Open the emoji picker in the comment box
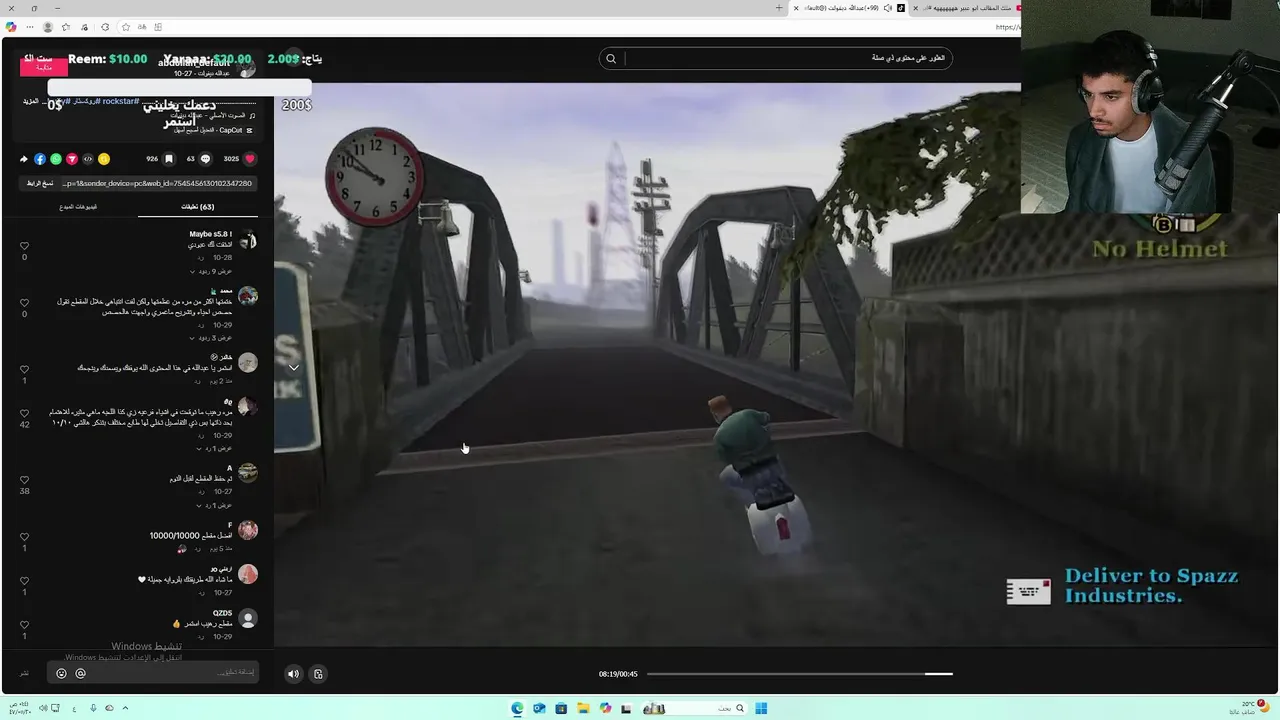Screen dimensions: 1280x720 click(61, 673)
